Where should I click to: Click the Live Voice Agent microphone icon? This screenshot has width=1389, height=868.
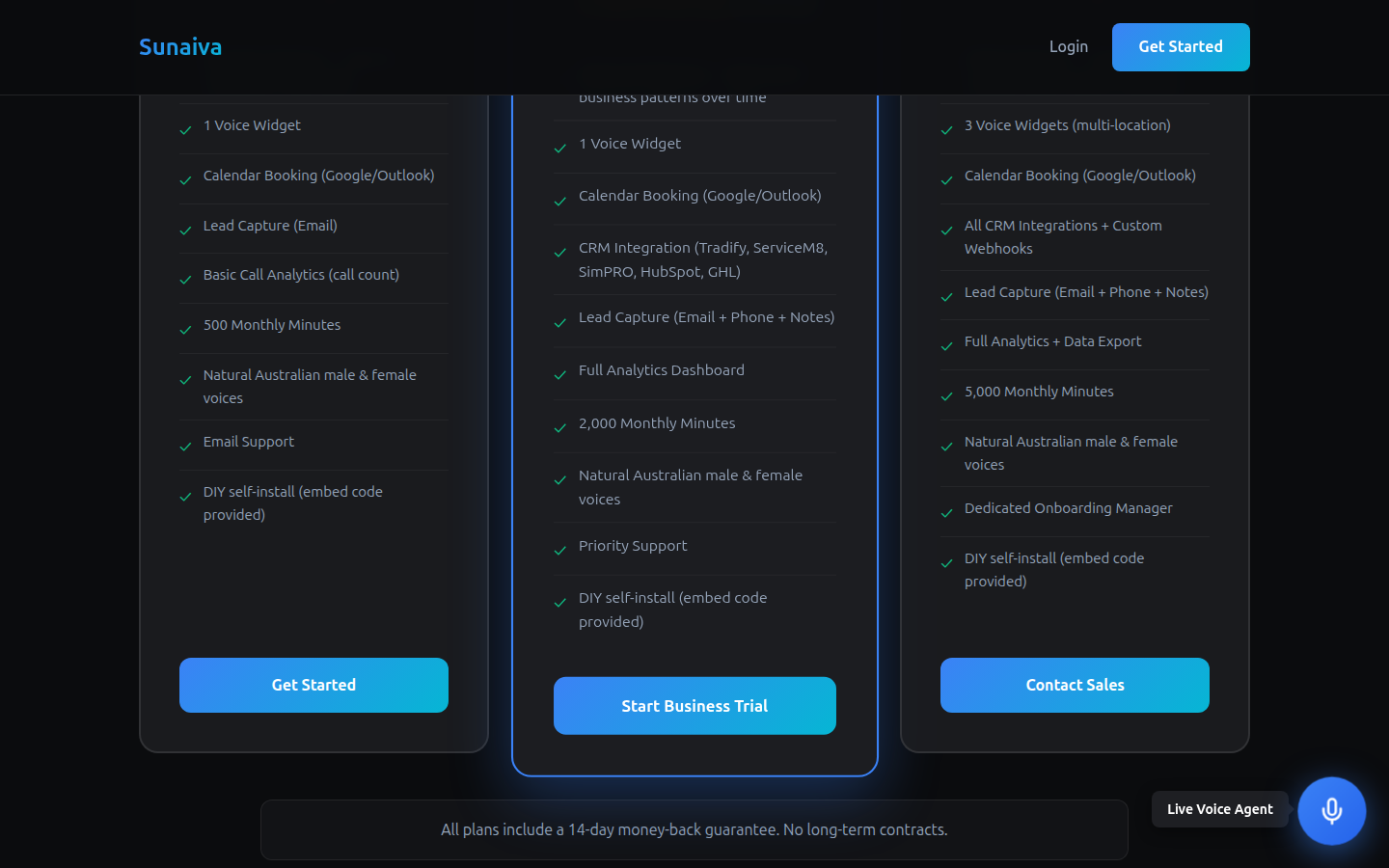(1331, 811)
